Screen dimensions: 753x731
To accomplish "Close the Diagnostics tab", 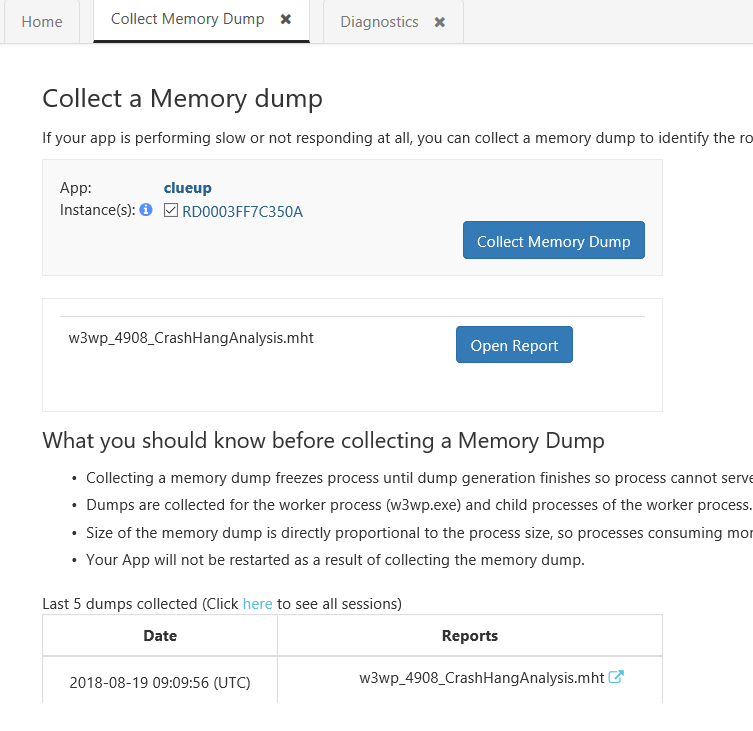I will click(439, 22).
